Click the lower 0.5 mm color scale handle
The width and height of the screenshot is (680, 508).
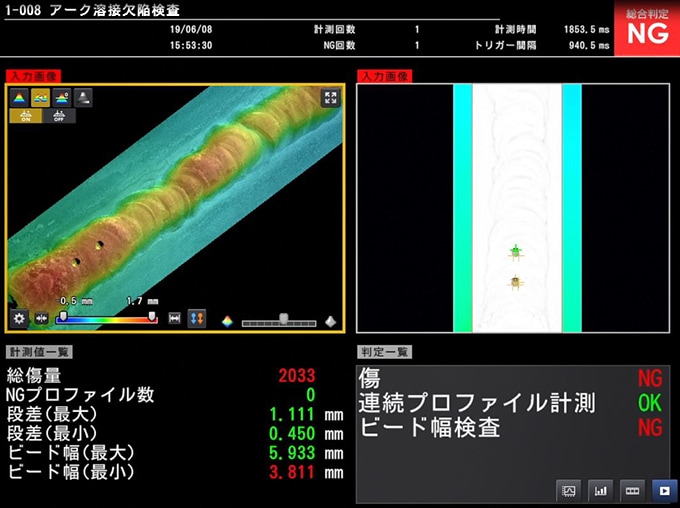click(x=62, y=316)
